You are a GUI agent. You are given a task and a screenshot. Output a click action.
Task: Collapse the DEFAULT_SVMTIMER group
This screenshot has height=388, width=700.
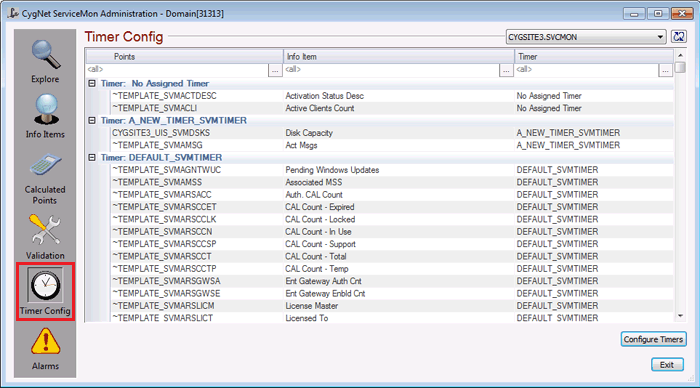[x=92, y=158]
